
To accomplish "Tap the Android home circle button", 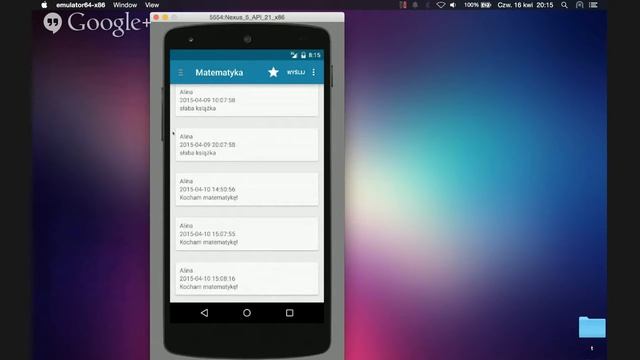I will pos(247,313).
